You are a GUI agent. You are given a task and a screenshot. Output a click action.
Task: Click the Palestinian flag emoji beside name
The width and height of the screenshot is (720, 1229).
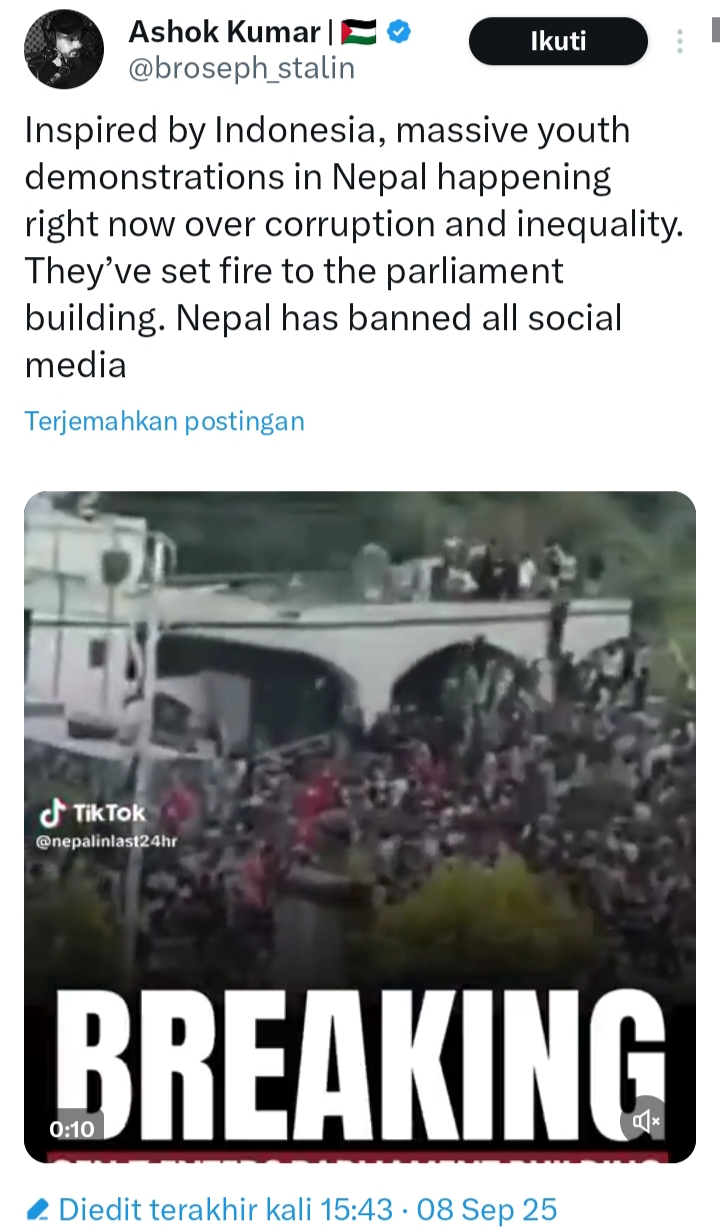[x=360, y=33]
